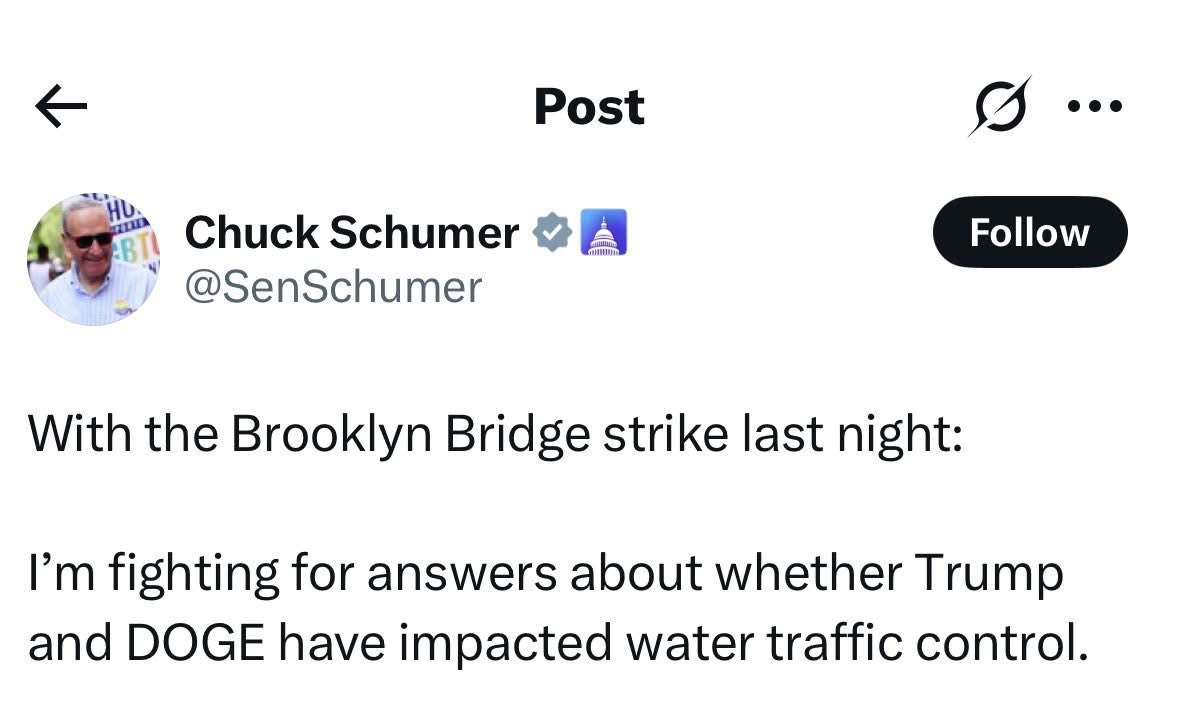
Task: Tap the Capitol building affiliation badge
Action: click(x=604, y=233)
